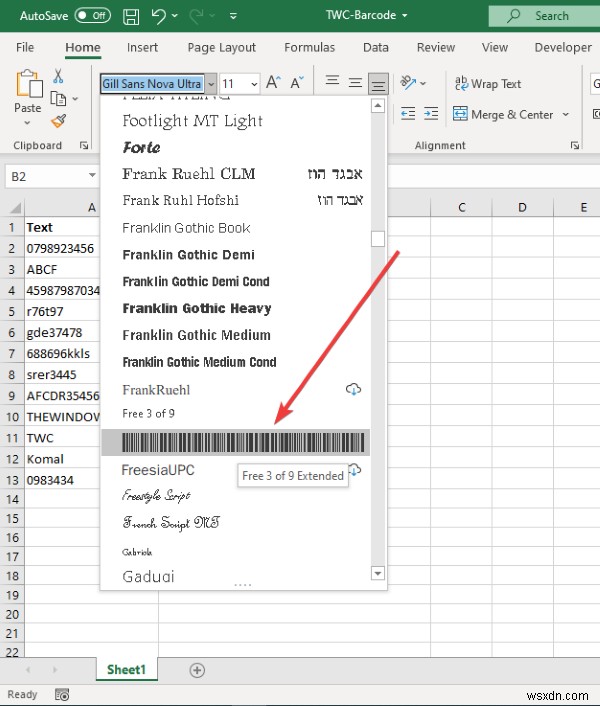The height and width of the screenshot is (706, 600).
Task: Choose Franklin Gothic Book font
Action: click(186, 228)
